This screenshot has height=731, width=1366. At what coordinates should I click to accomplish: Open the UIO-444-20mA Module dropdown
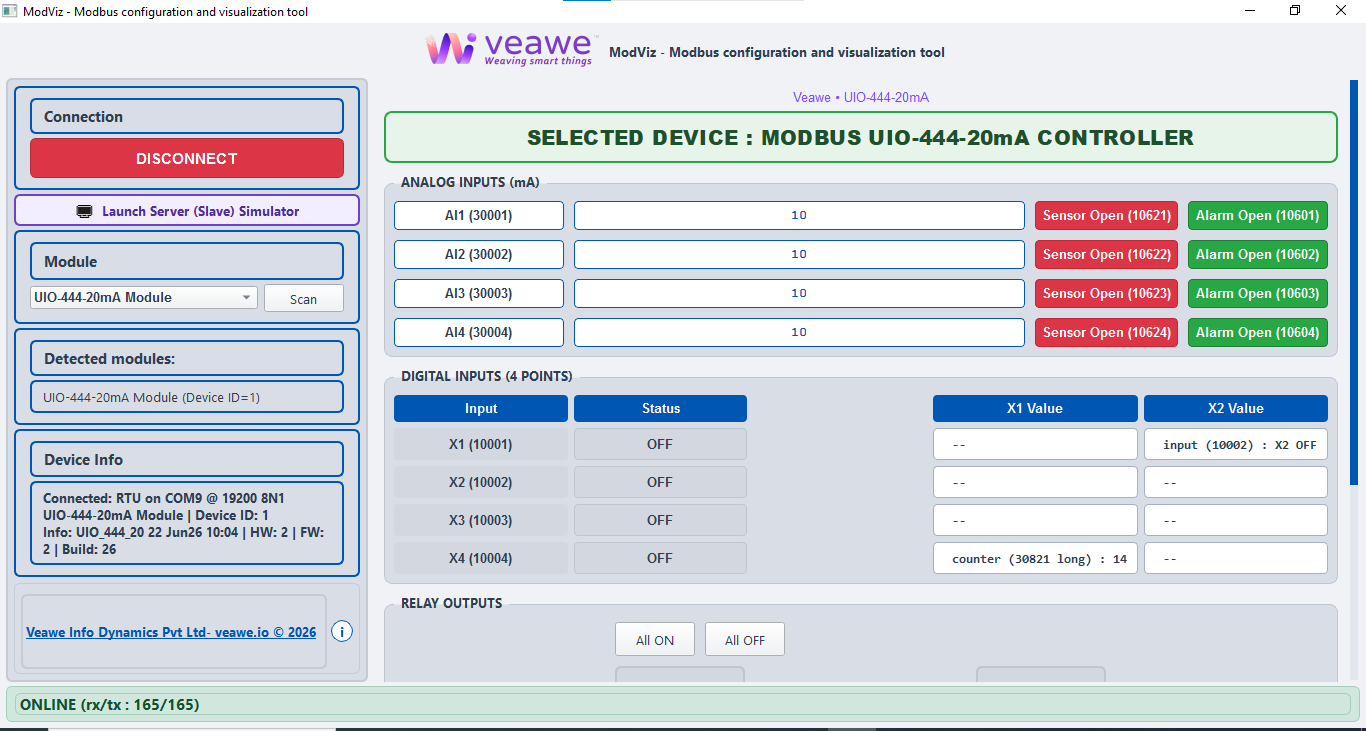coord(144,297)
